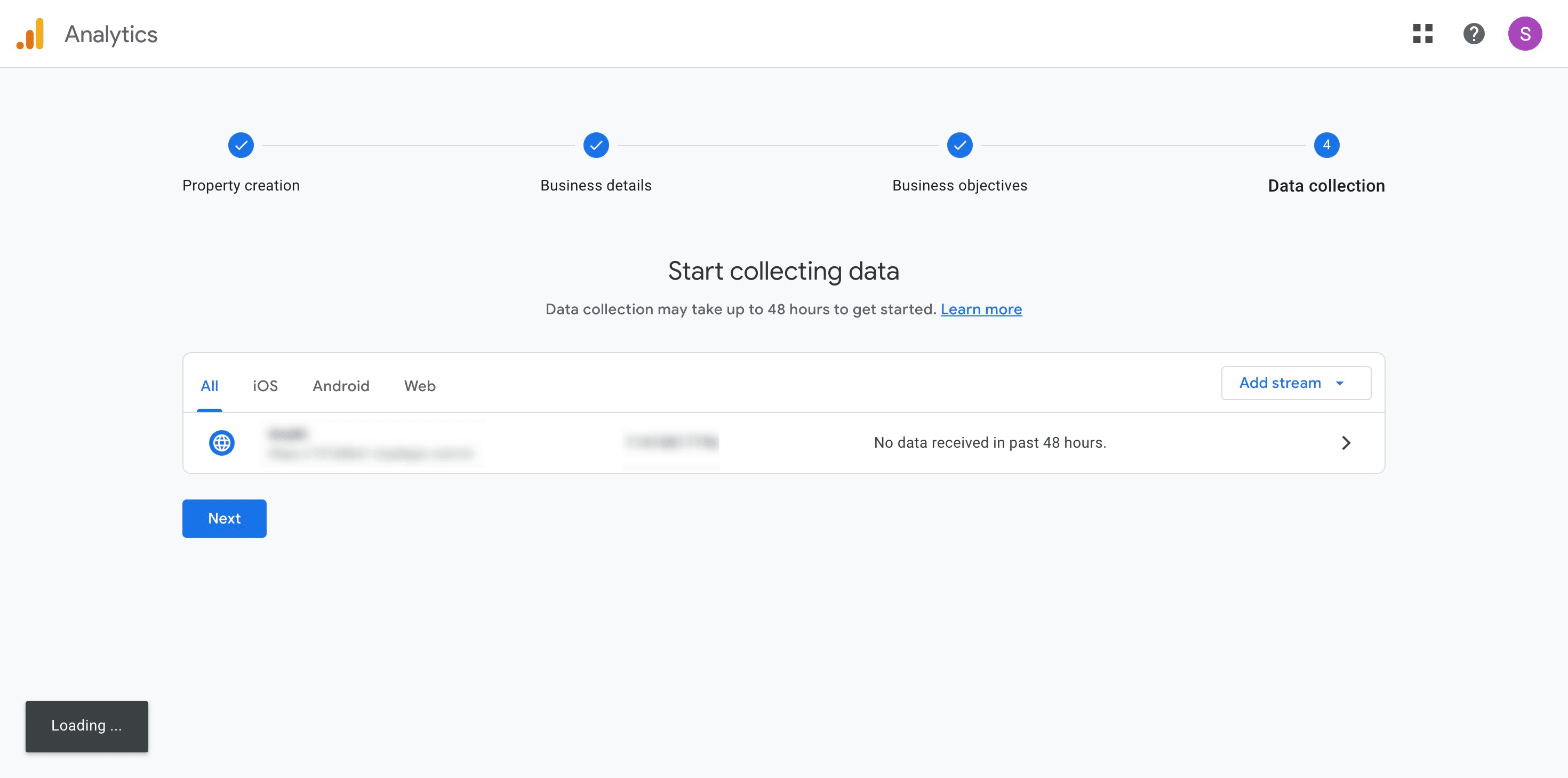The height and width of the screenshot is (778, 1568).
Task: Click the Analytics title text
Action: click(x=111, y=35)
